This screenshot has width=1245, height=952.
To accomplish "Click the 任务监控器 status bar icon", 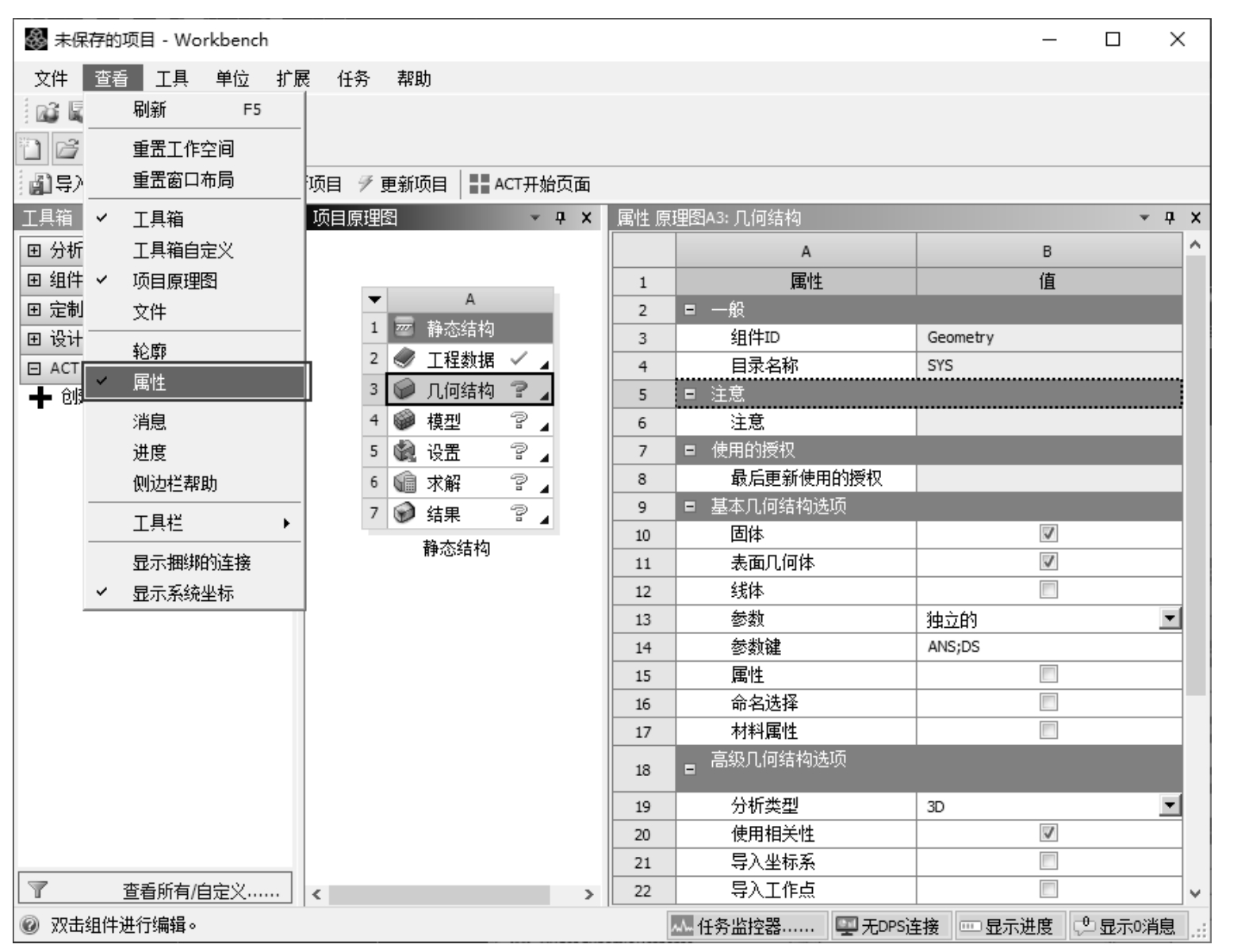I will [683, 925].
